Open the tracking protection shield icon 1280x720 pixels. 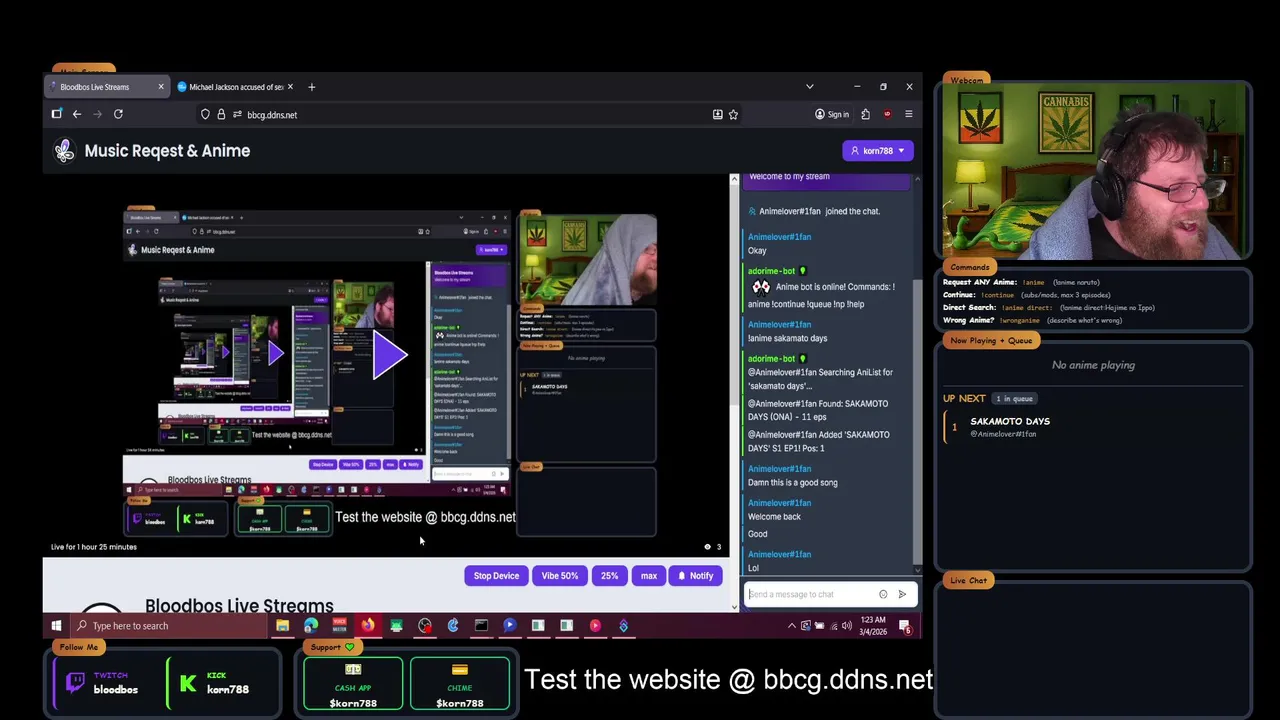pos(205,114)
